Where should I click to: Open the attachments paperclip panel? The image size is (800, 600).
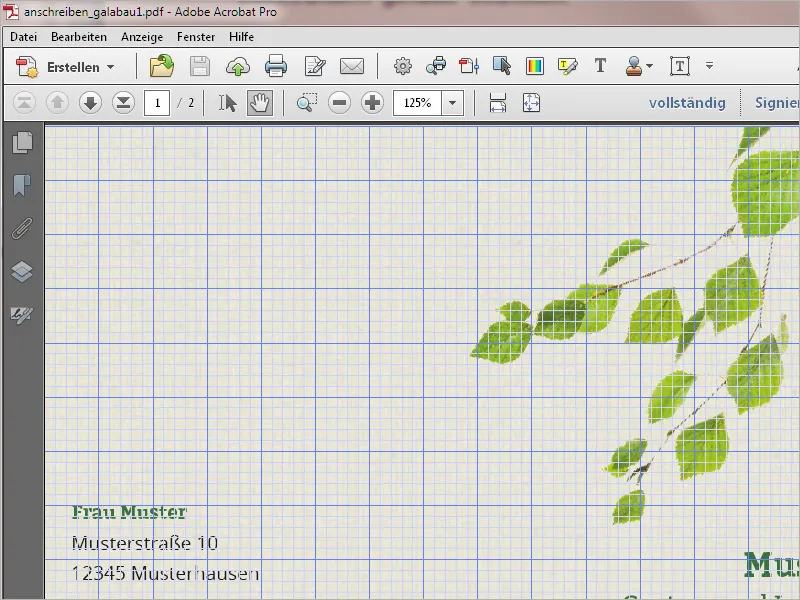(x=22, y=228)
